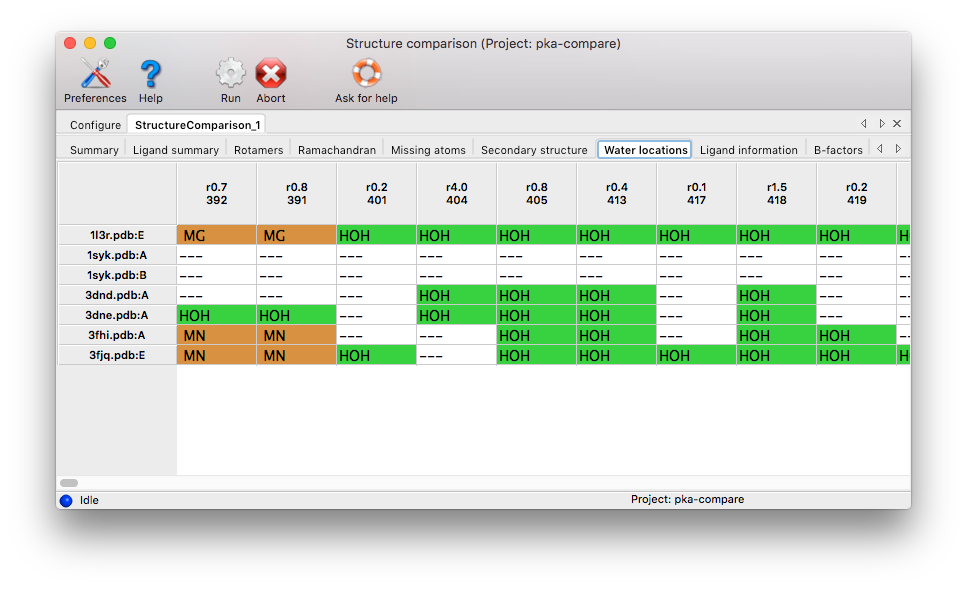The width and height of the screenshot is (967, 589).
Task: Switch to the Configure tab
Action: click(x=95, y=125)
